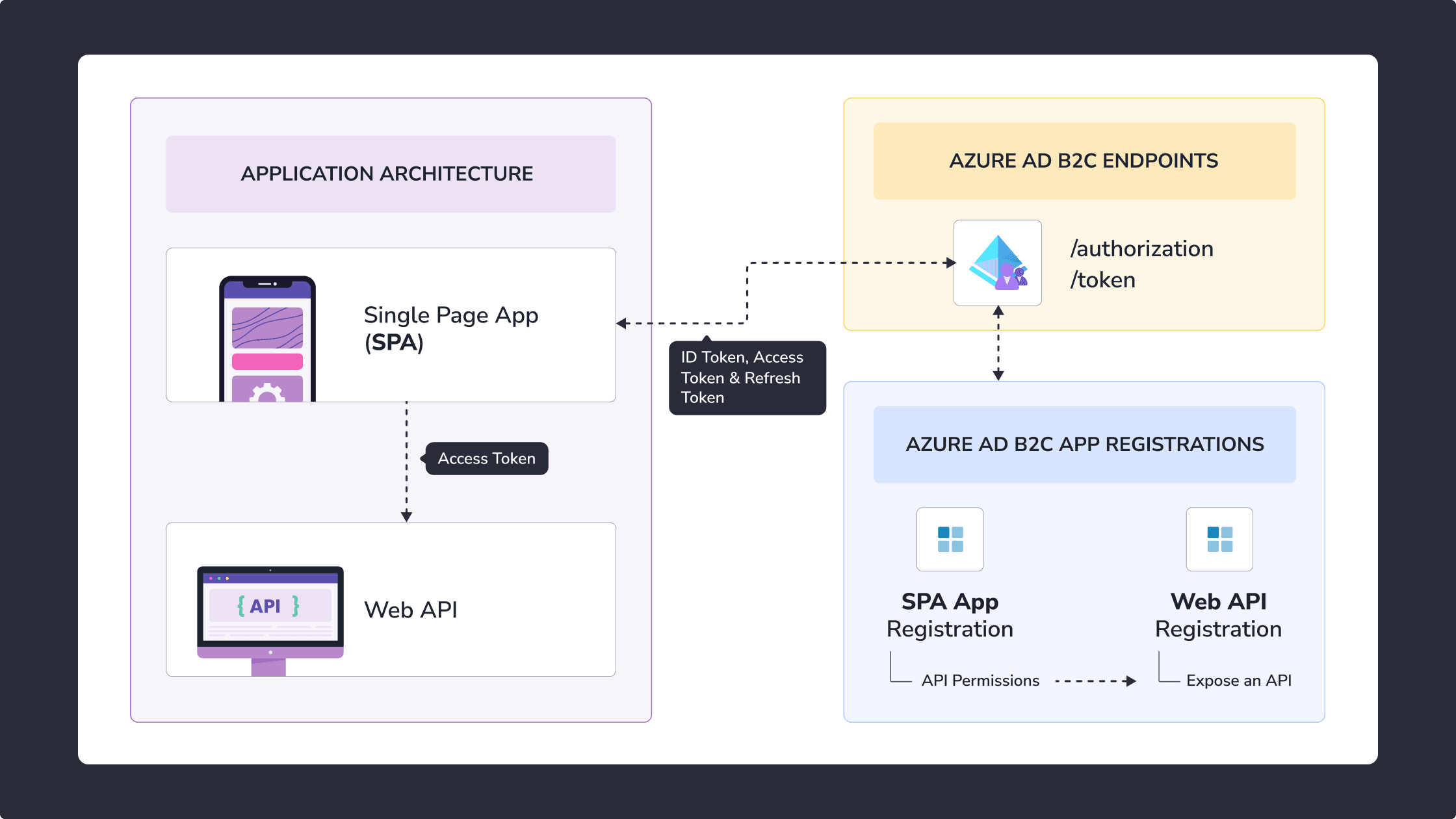The width and height of the screenshot is (1456, 819).
Task: Click the Web API Registration grid icon
Action: pyautogui.click(x=1219, y=539)
